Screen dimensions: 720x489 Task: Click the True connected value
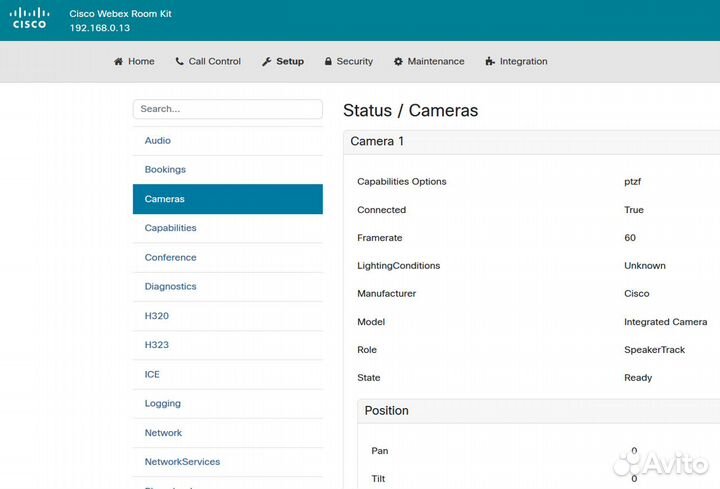(634, 210)
